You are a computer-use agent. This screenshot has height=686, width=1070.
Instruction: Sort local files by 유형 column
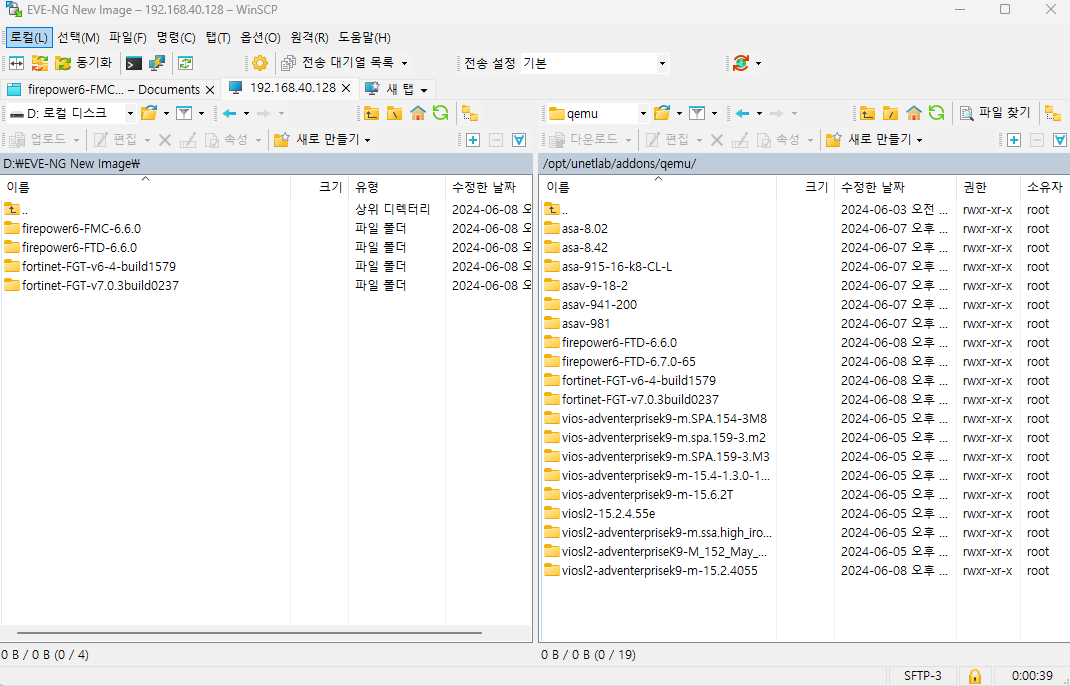[x=396, y=186]
